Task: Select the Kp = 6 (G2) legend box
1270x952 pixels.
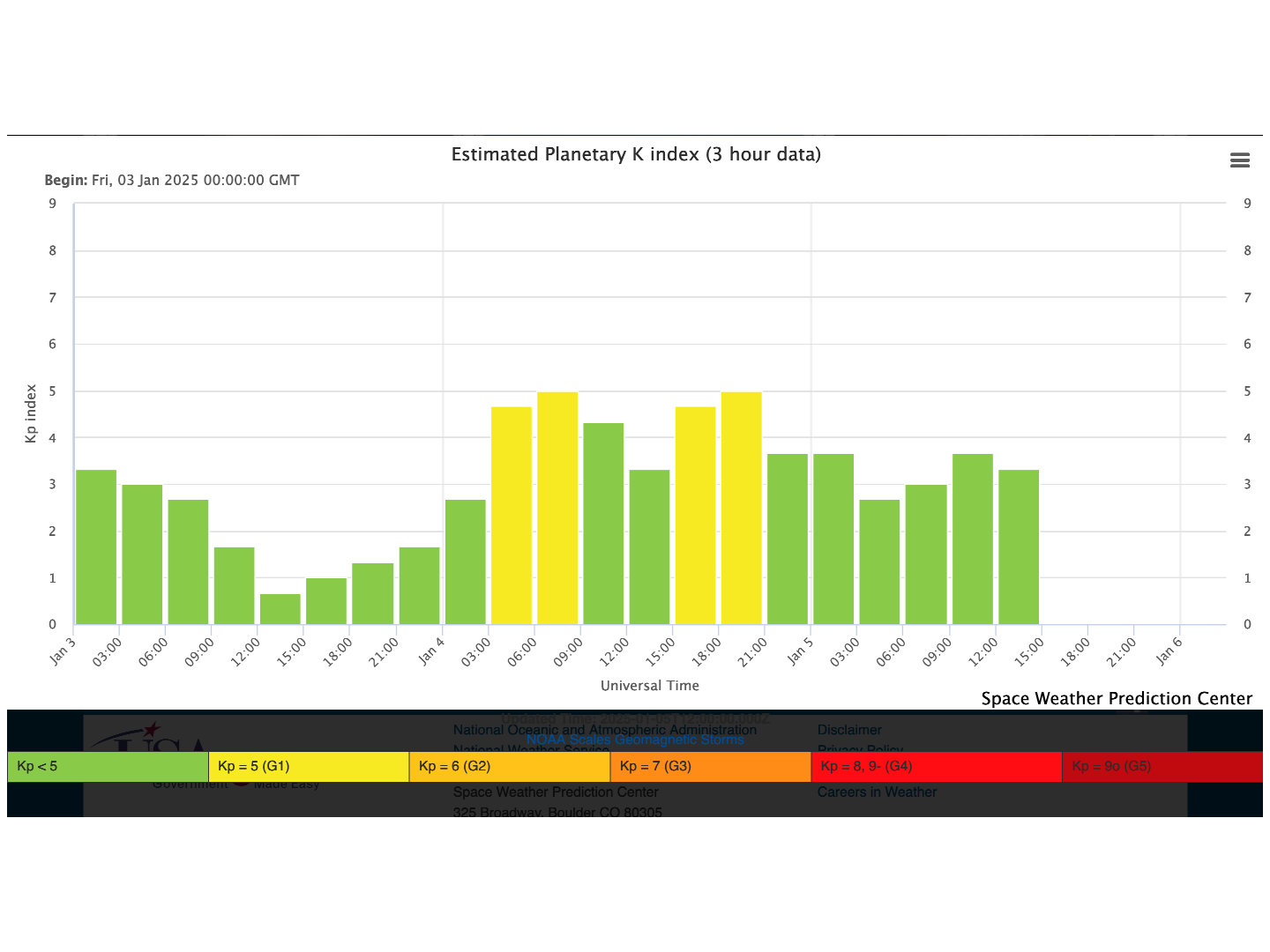Action: (x=509, y=766)
